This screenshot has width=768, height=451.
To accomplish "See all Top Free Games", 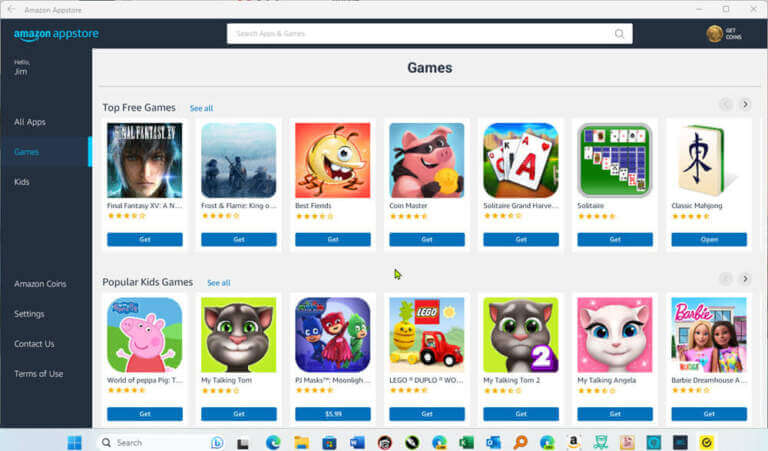I will [x=201, y=108].
